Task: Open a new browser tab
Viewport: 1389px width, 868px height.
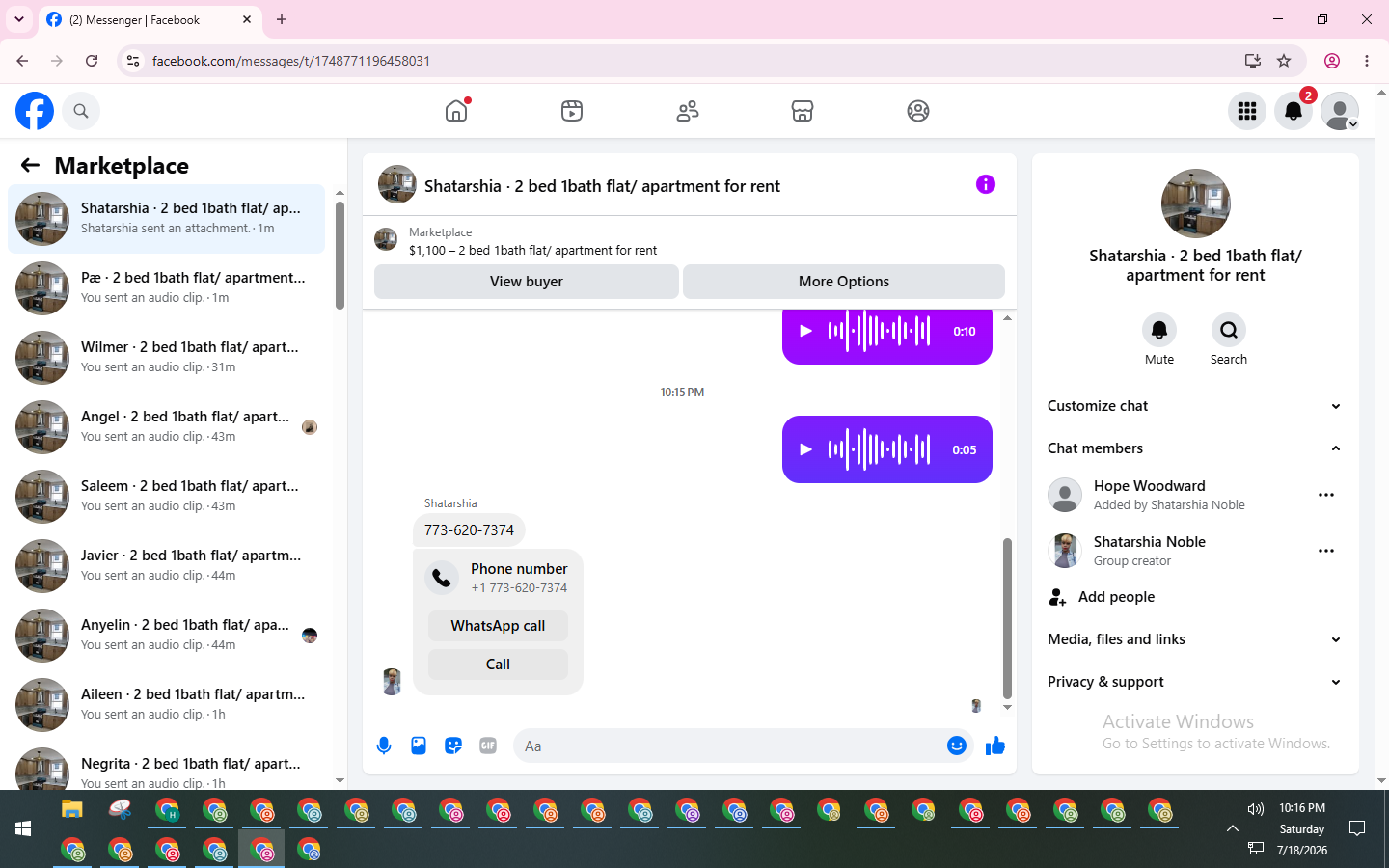Action: (282, 19)
